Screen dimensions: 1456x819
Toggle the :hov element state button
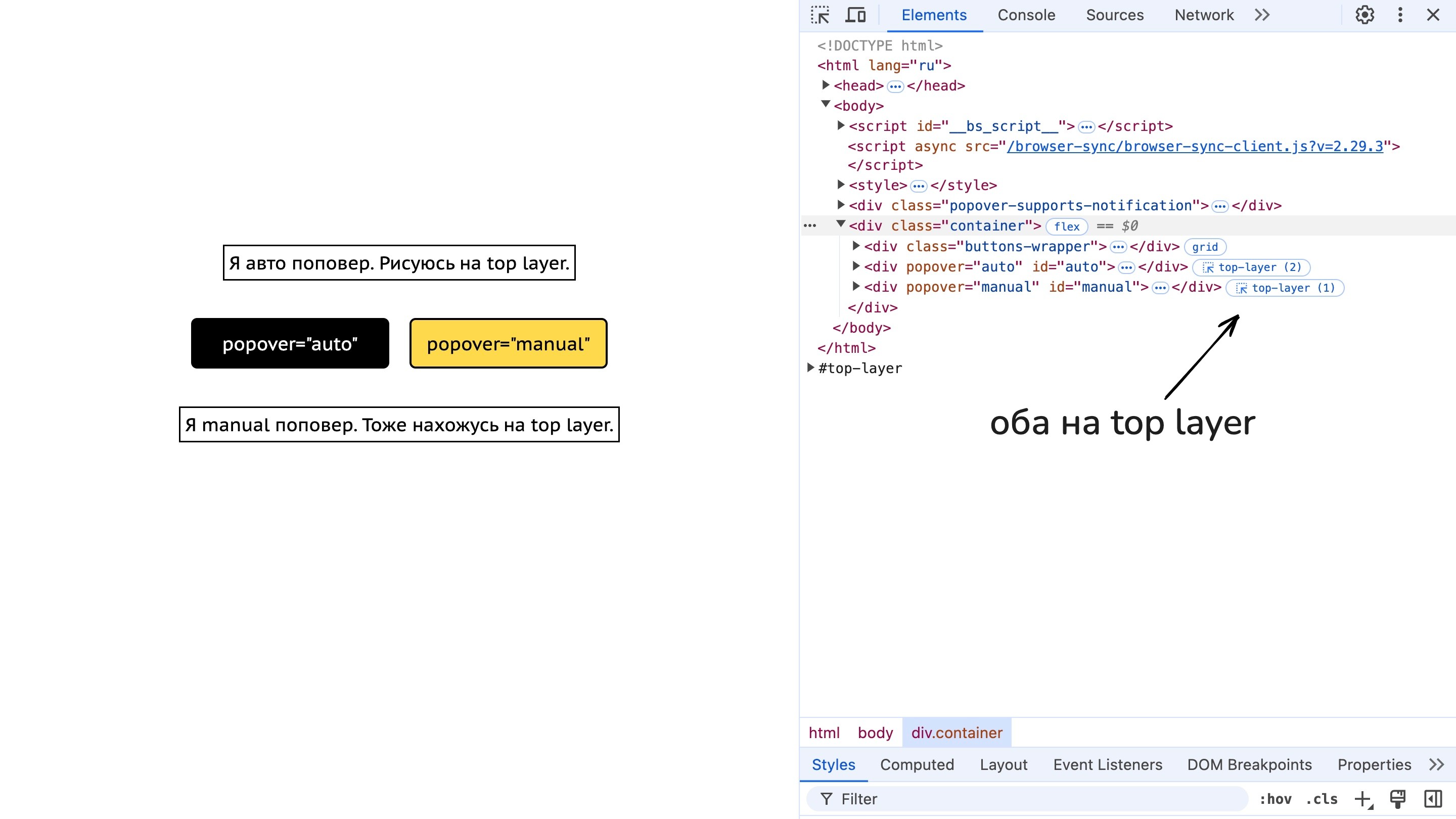click(1275, 799)
